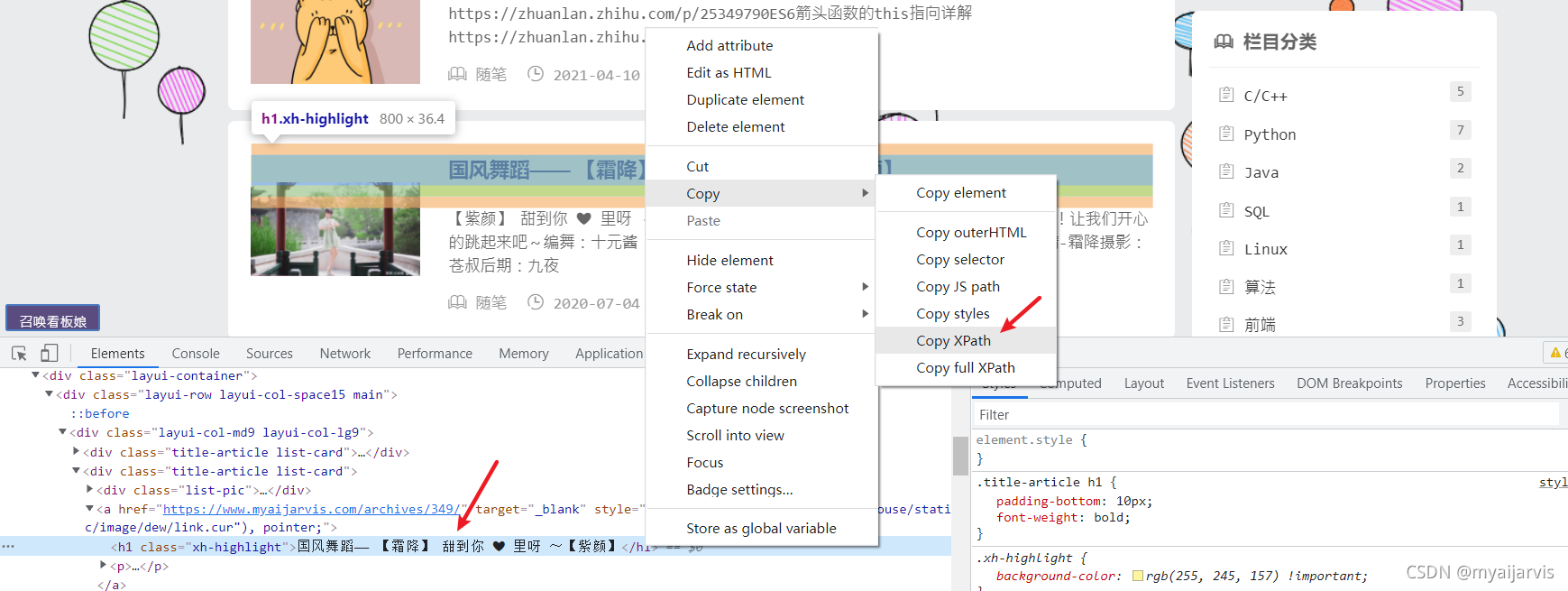Click the clock icon before 2020-07-04

point(536,302)
